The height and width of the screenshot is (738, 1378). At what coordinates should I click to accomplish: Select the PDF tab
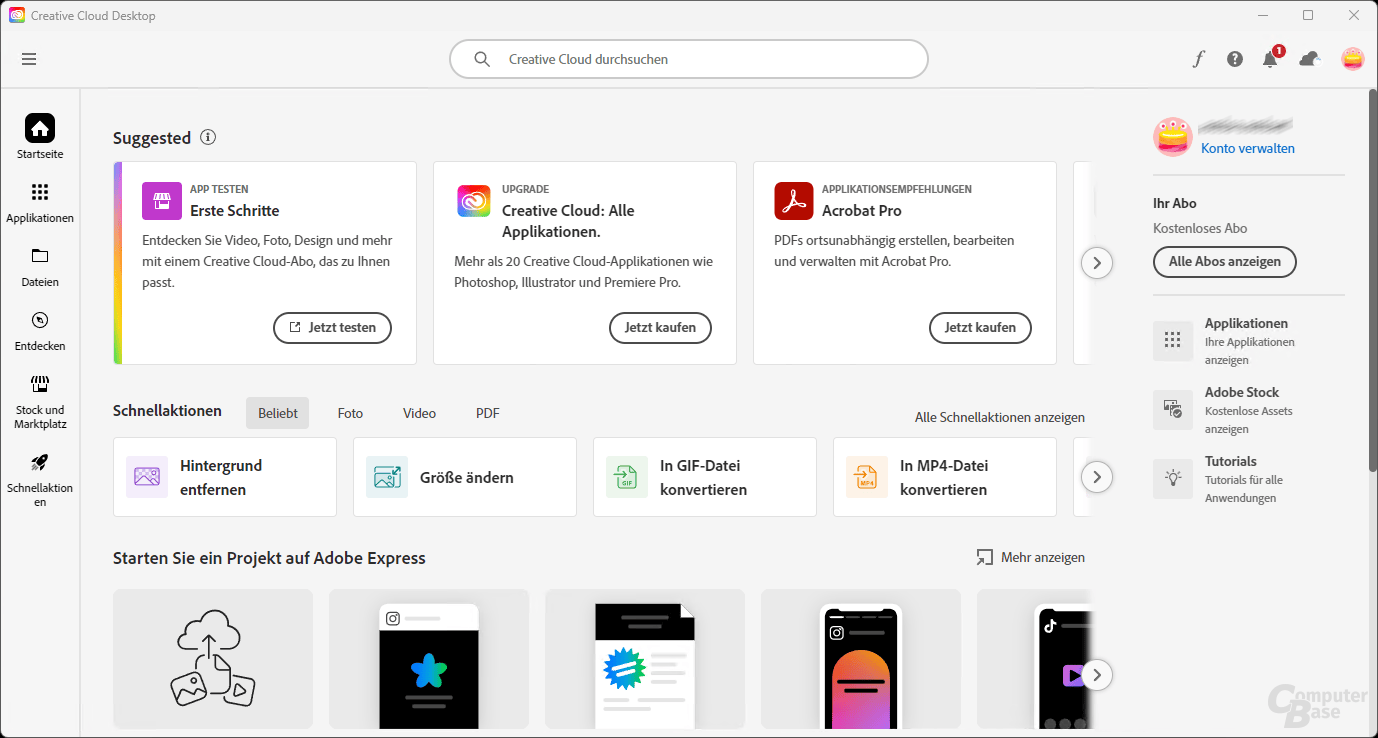point(488,413)
